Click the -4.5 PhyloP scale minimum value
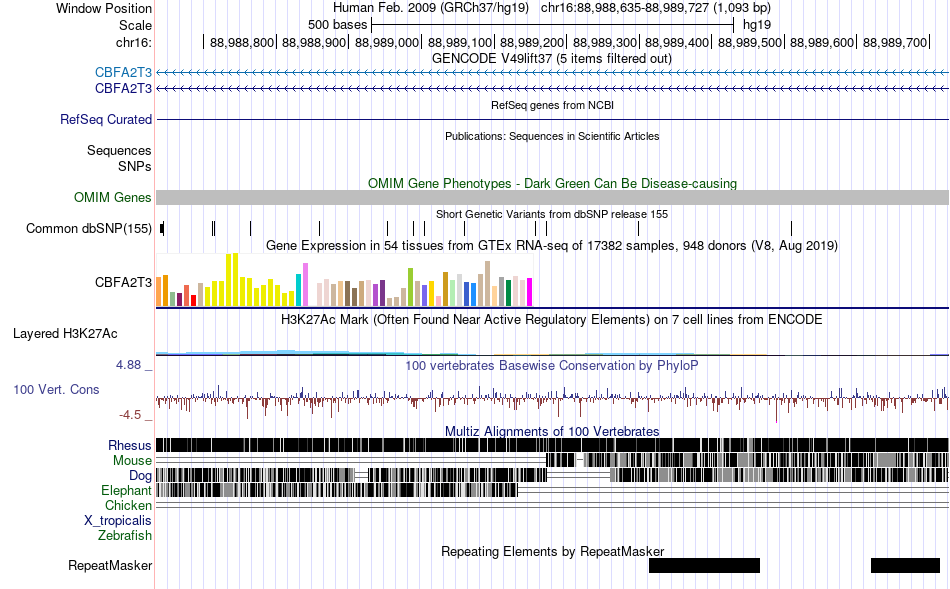950x589 pixels. tap(130, 414)
